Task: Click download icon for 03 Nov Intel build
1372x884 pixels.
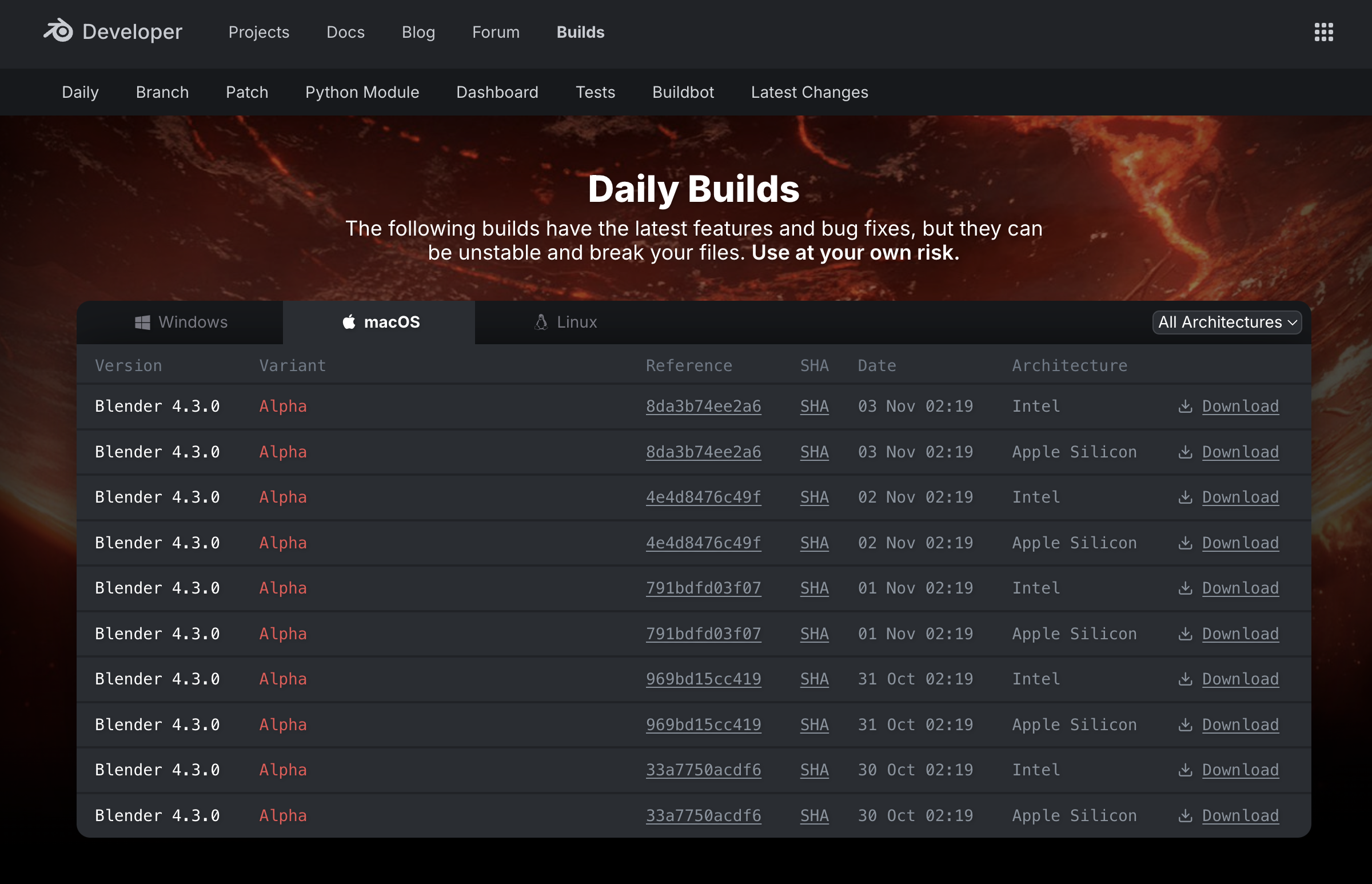Action: (1185, 407)
